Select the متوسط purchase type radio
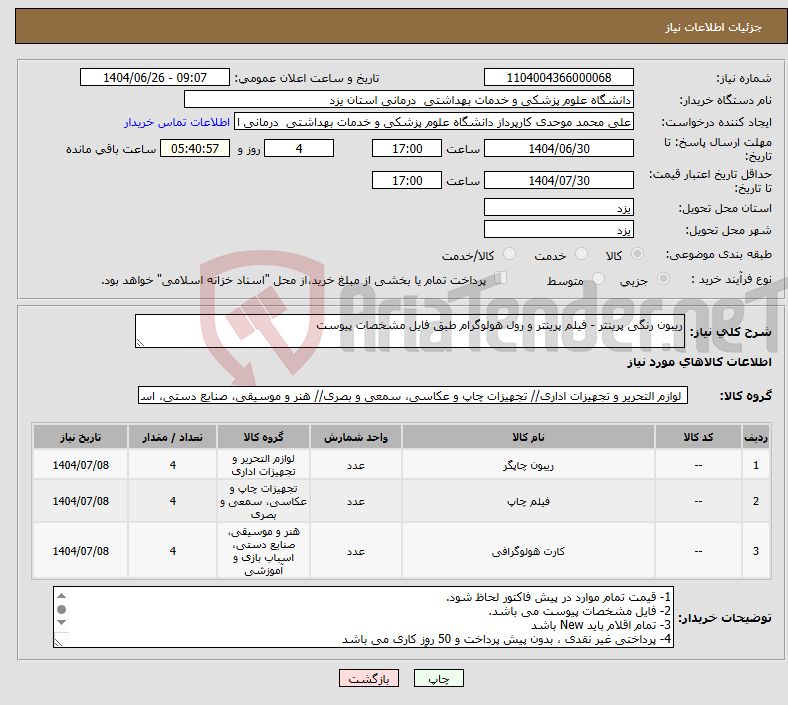The width and height of the screenshot is (788, 705). click(598, 279)
